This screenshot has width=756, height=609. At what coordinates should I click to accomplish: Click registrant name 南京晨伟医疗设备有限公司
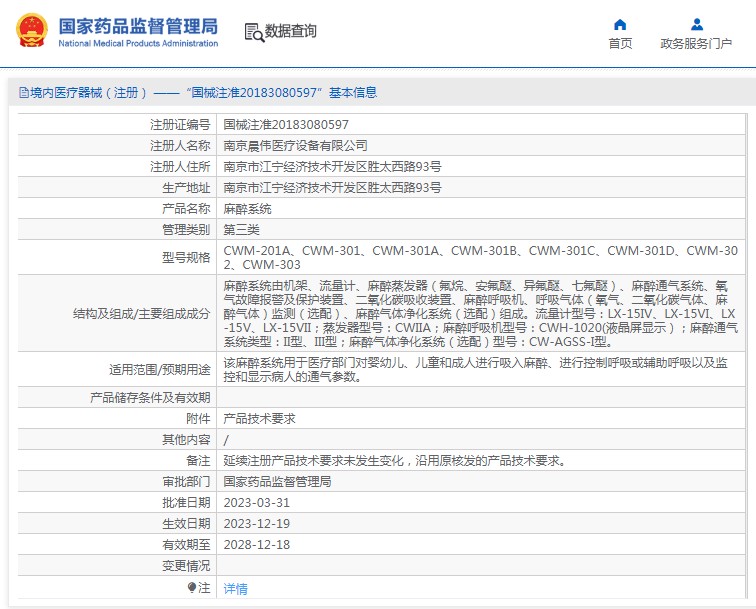[x=288, y=146]
